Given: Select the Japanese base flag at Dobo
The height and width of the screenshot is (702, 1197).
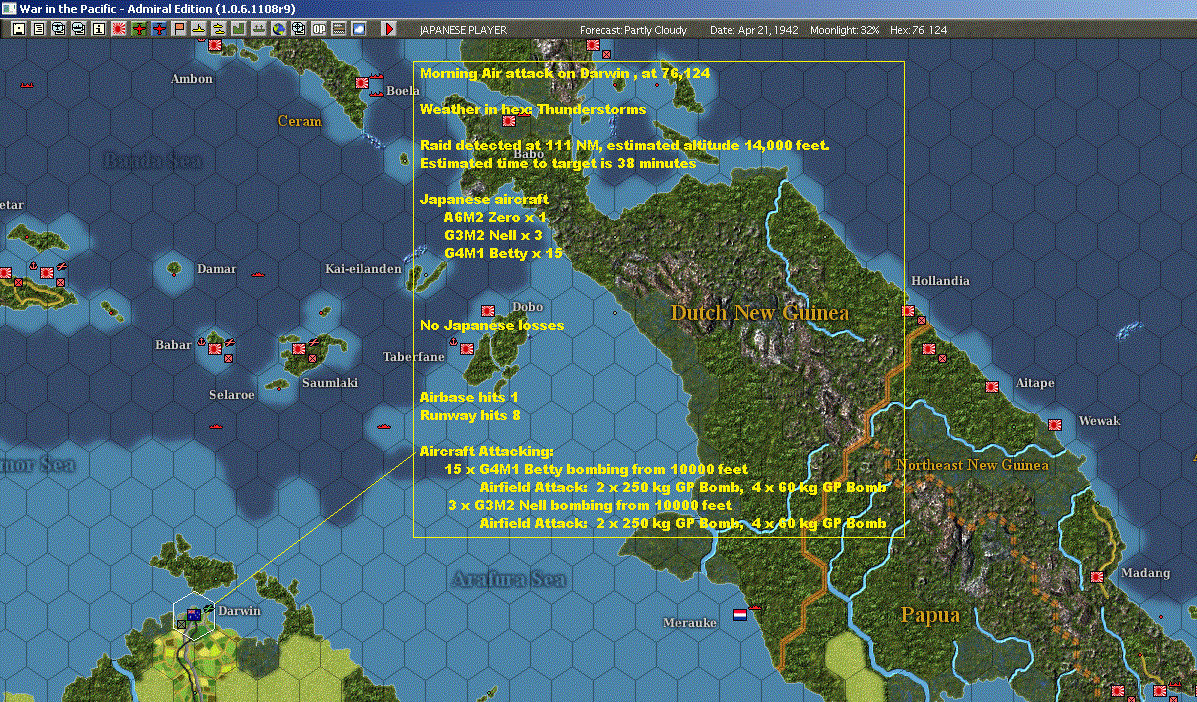Looking at the screenshot, I should (x=488, y=311).
